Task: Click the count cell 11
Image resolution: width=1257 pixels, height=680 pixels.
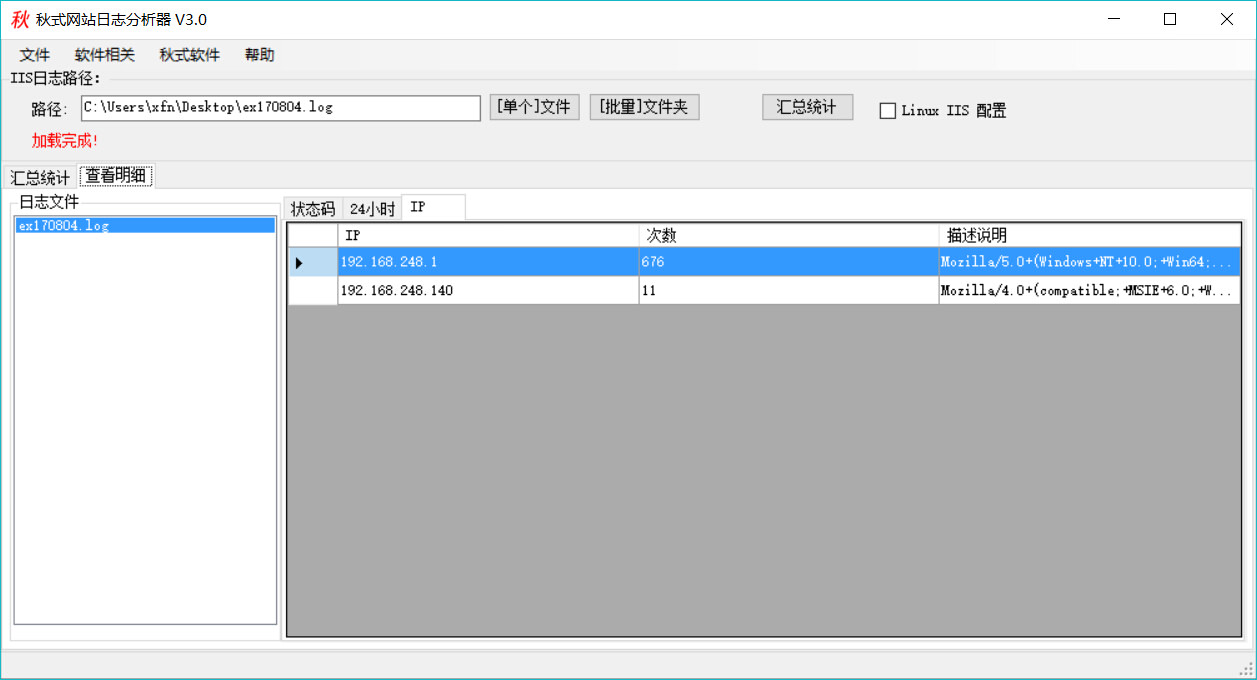Action: click(789, 290)
